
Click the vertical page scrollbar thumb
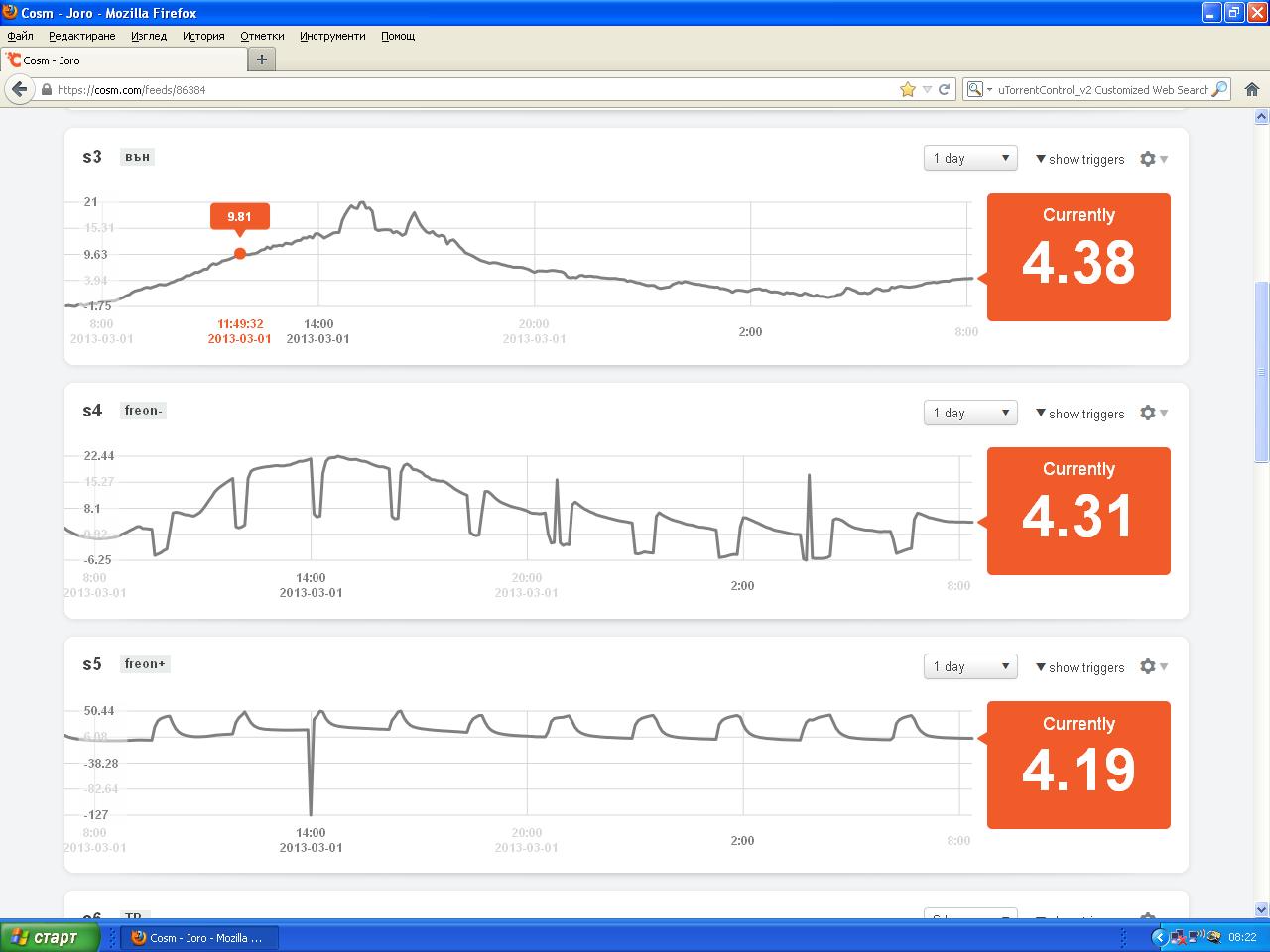[x=1262, y=372]
